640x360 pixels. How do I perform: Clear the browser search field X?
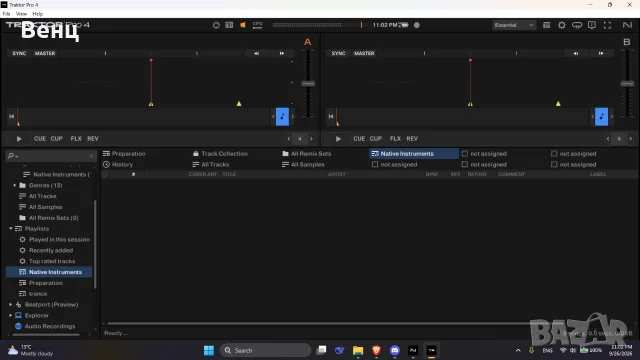91,156
